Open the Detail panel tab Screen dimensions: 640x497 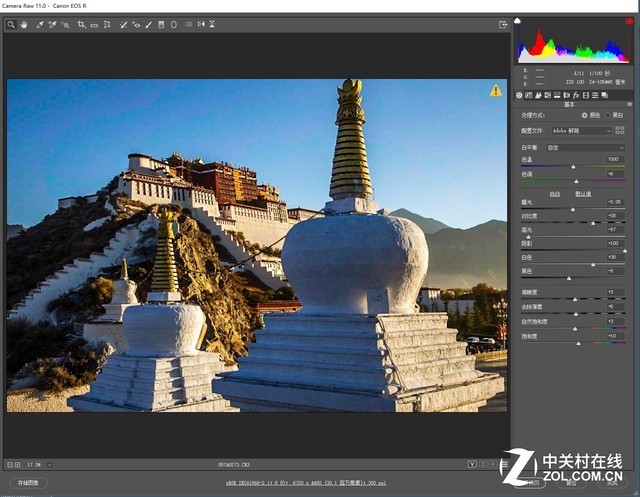(538, 95)
